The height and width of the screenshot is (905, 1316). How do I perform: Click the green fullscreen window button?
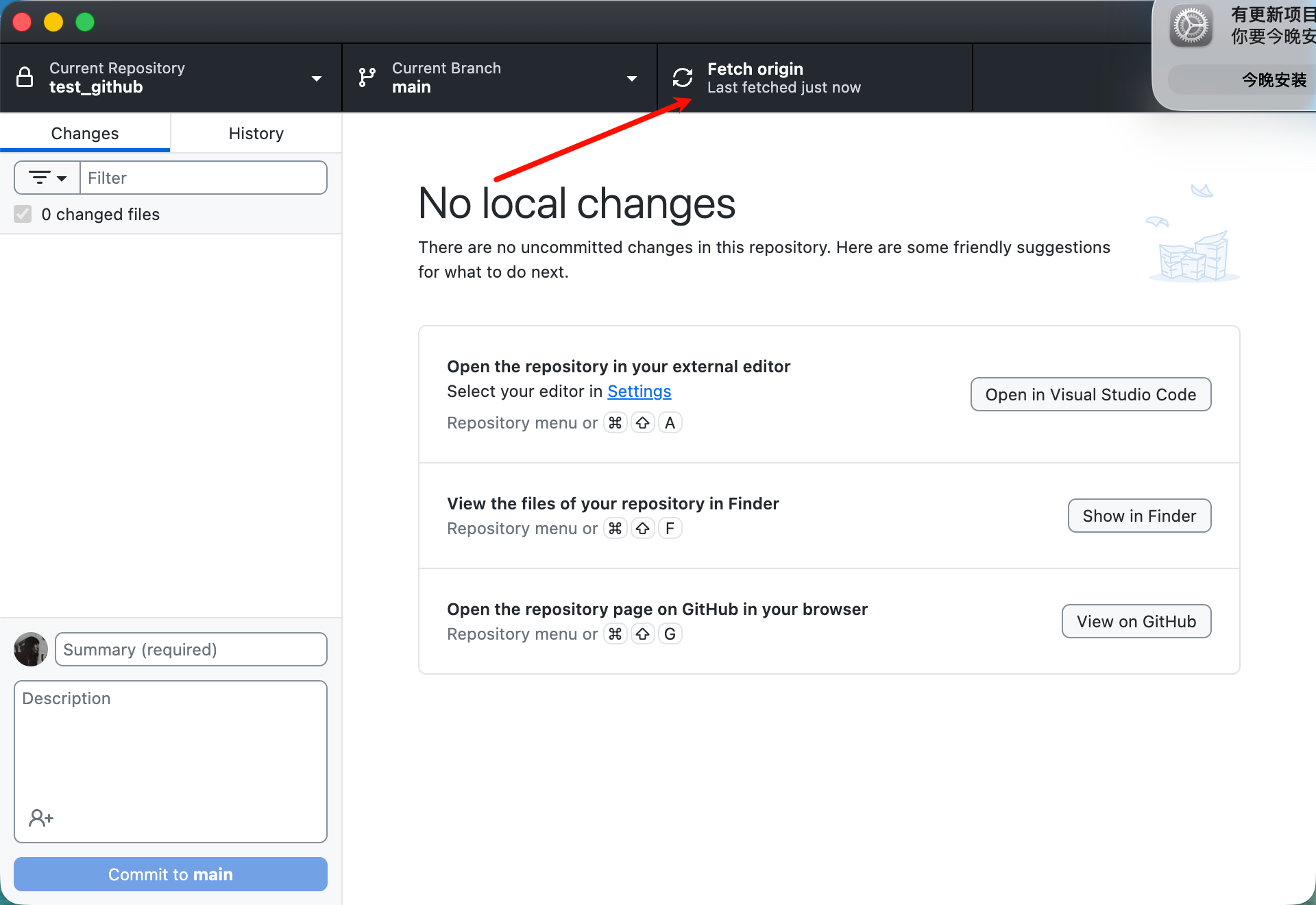coord(85,22)
